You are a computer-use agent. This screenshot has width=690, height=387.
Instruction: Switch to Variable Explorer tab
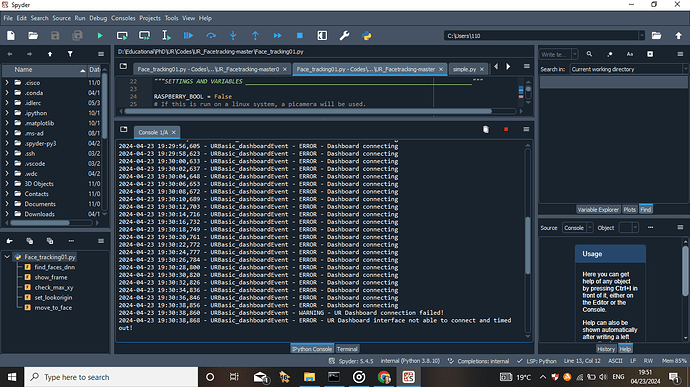tap(598, 210)
